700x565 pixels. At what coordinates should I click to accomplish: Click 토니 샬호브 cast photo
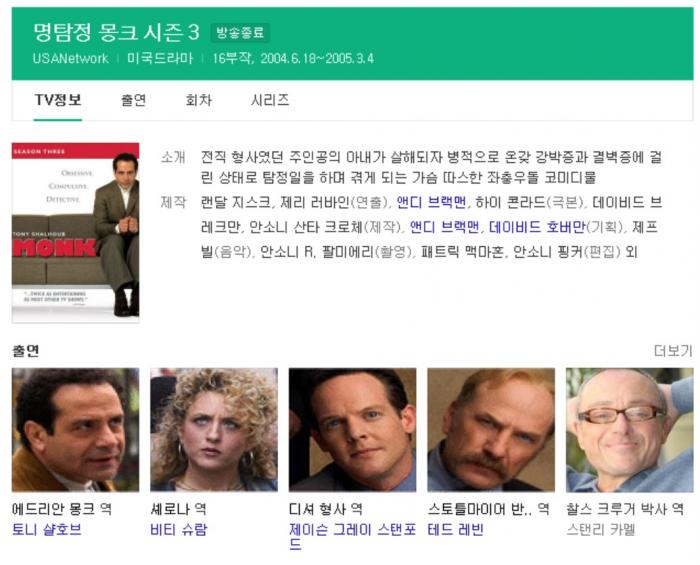click(x=75, y=430)
